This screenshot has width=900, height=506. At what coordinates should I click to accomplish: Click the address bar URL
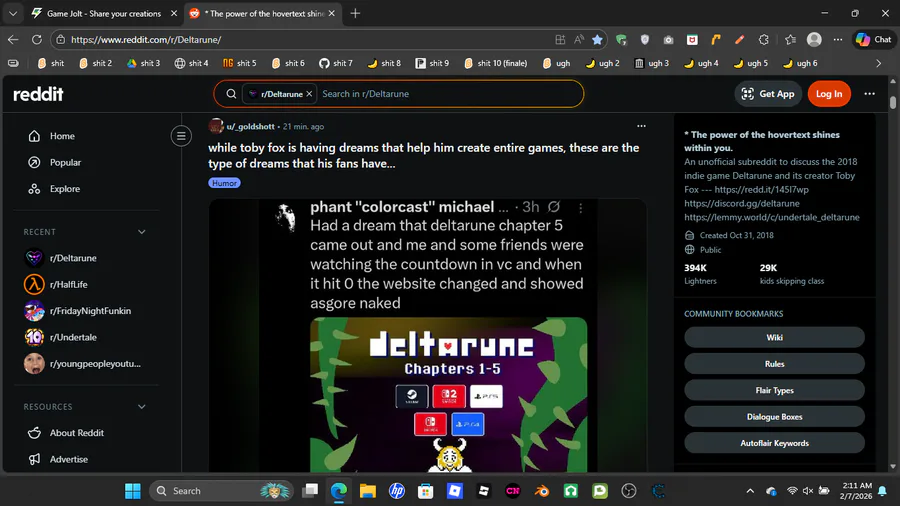[146, 40]
